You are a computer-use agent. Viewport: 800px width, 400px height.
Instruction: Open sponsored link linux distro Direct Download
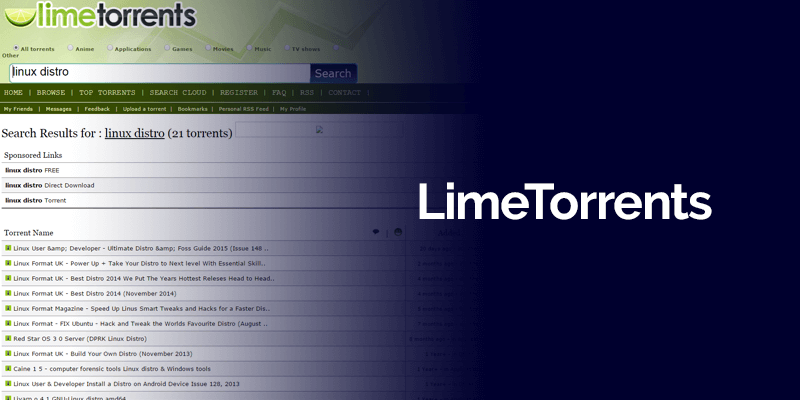click(49, 186)
